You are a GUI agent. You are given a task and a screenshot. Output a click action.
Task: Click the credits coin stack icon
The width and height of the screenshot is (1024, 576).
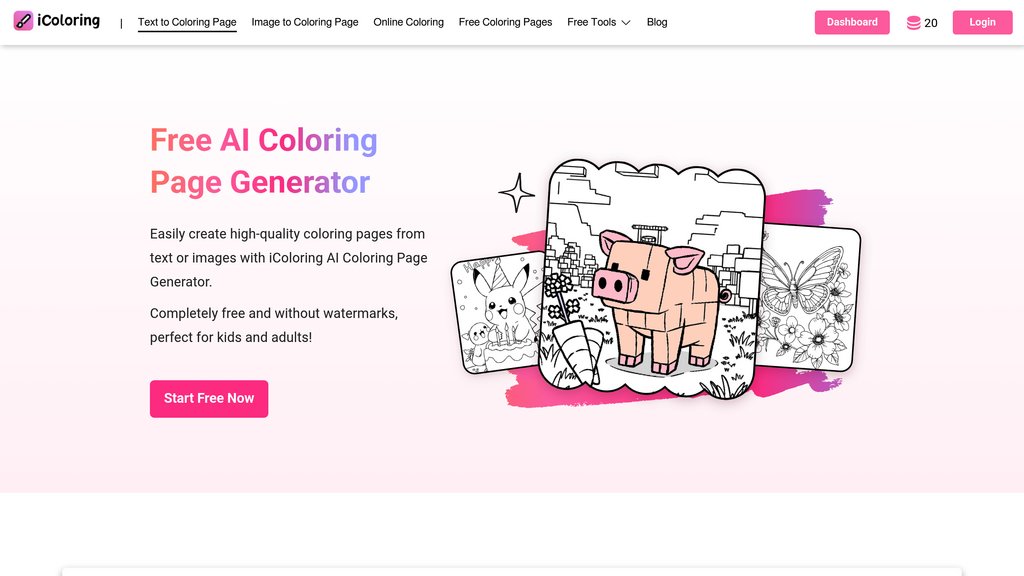pos(913,23)
